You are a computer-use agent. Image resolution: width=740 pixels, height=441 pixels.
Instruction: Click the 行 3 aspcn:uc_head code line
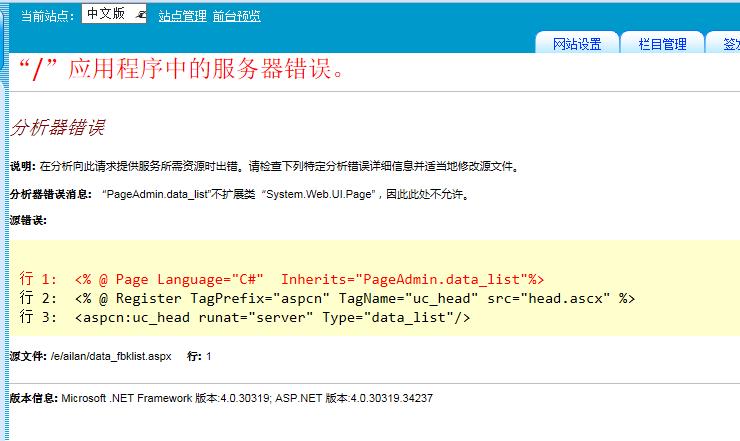[x=245, y=317]
